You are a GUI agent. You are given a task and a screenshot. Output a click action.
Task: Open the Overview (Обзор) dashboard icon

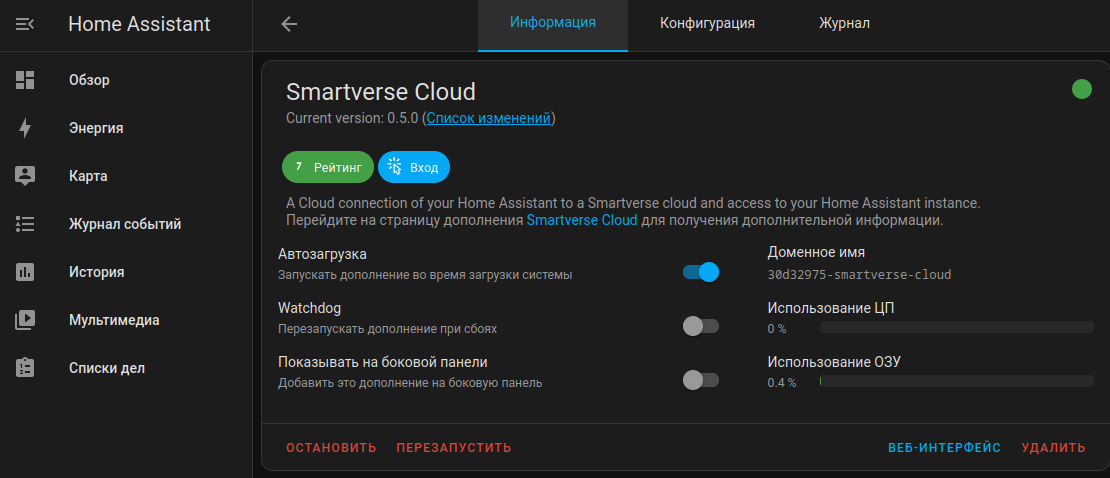(x=25, y=80)
